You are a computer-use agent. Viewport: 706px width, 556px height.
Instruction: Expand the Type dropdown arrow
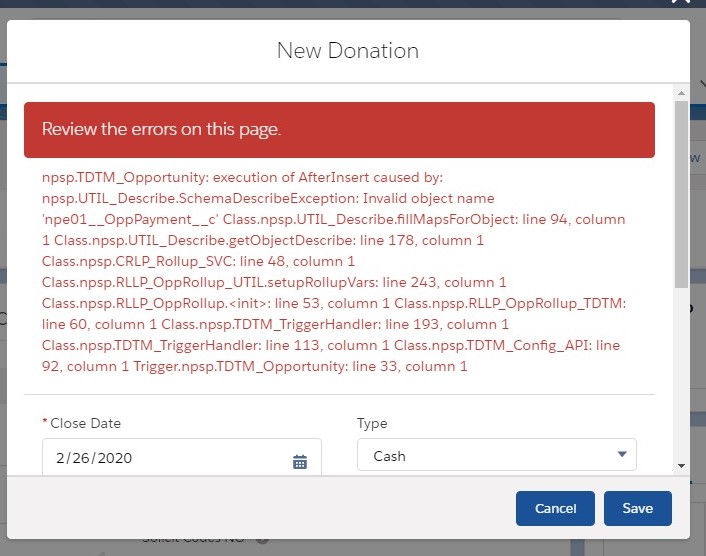tap(622, 455)
